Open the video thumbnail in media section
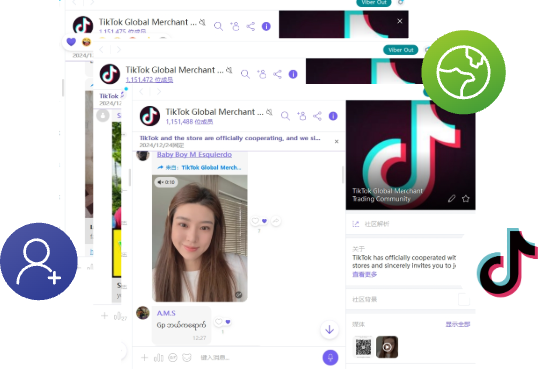The width and height of the screenshot is (559, 369). click(x=387, y=347)
